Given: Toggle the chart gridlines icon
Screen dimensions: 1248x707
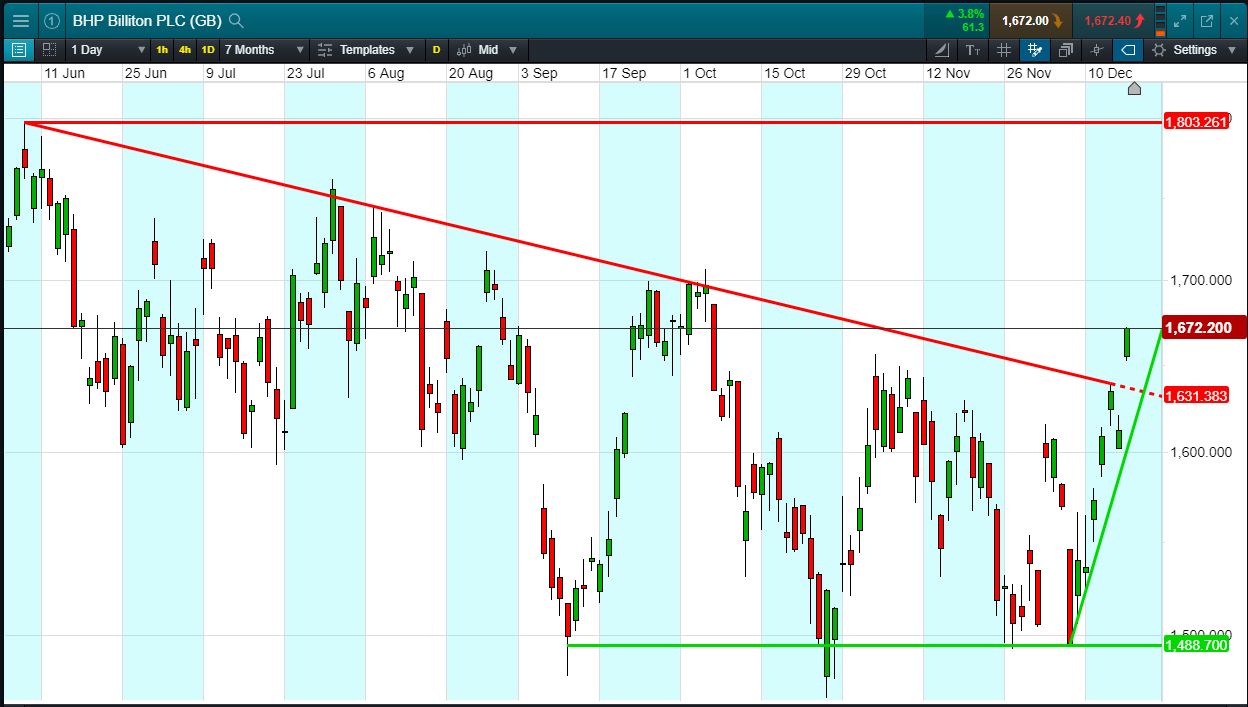Looking at the screenshot, I should [1004, 49].
